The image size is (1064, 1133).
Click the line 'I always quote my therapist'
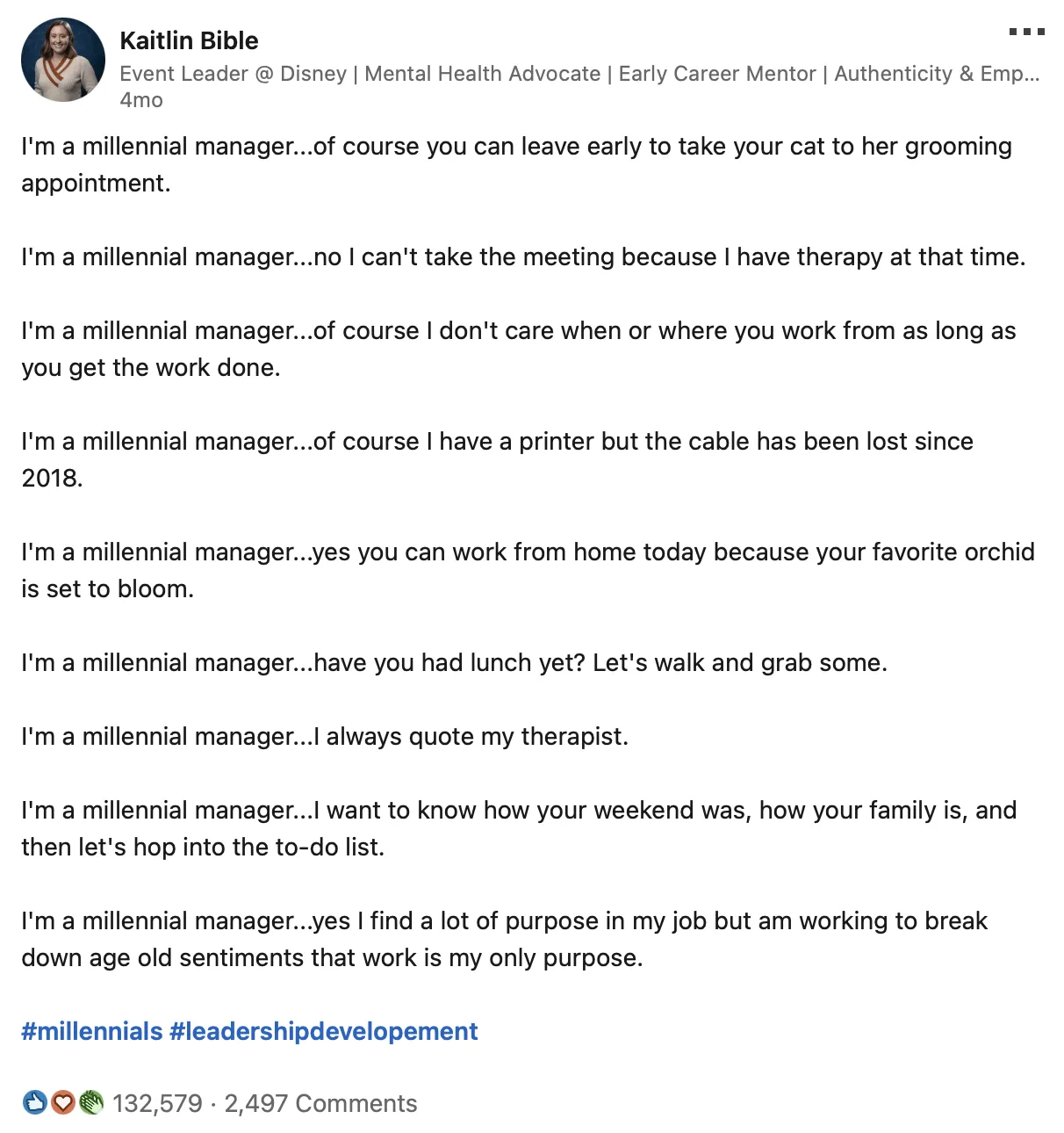(325, 737)
